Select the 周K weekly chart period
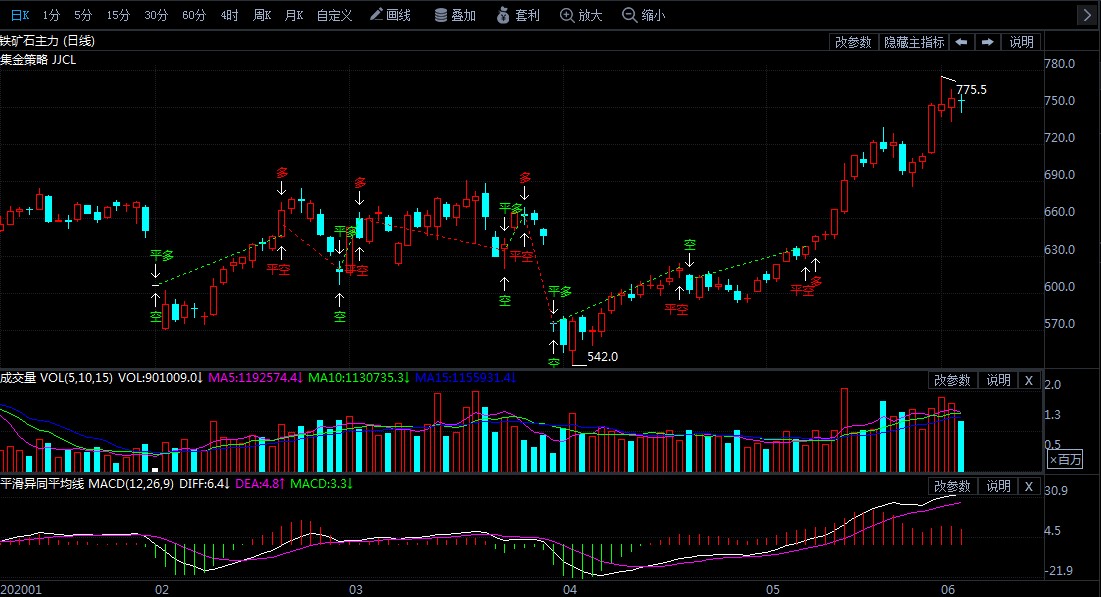Viewport: 1101px width, 597px height. click(262, 15)
